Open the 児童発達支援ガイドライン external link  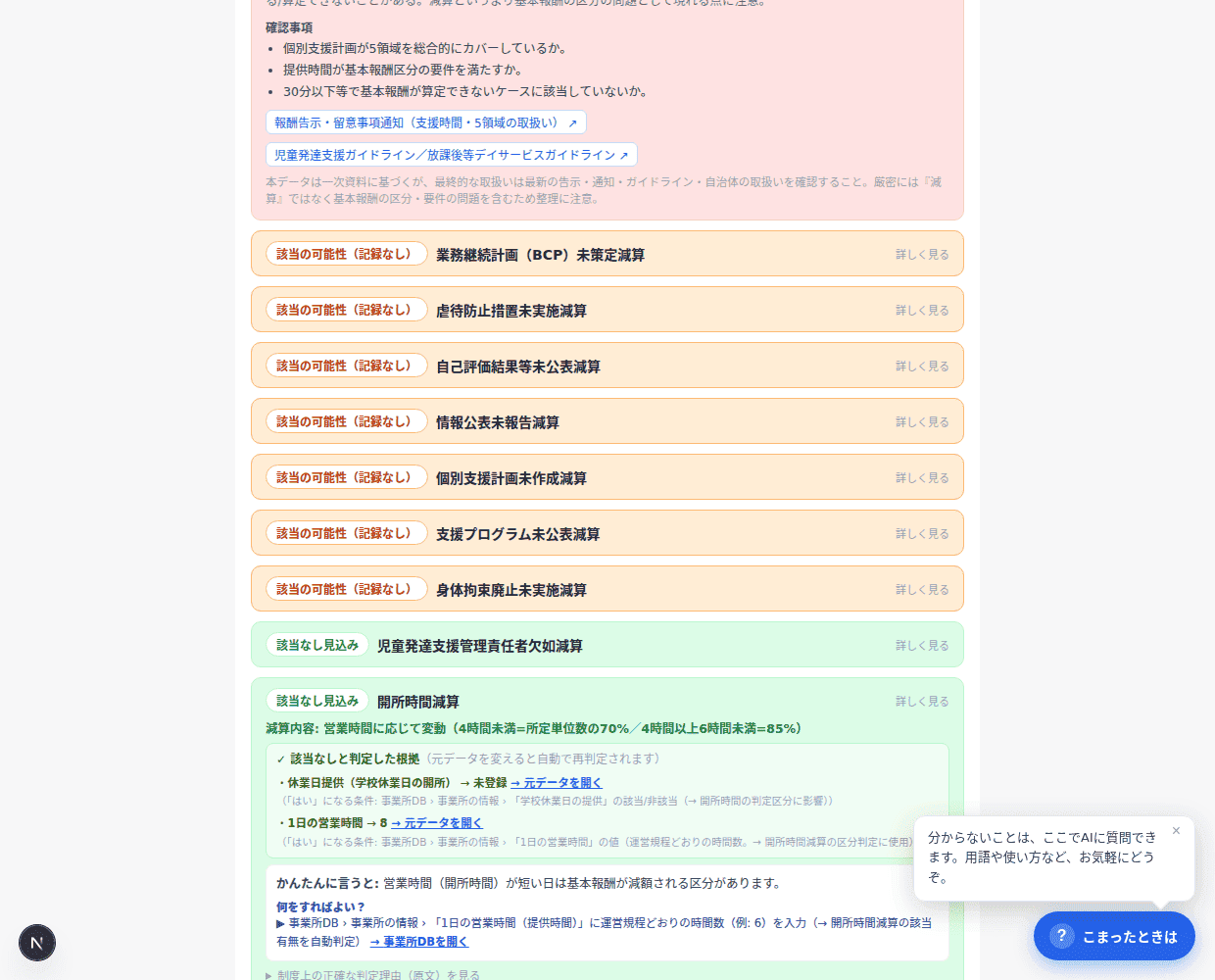pos(452,155)
